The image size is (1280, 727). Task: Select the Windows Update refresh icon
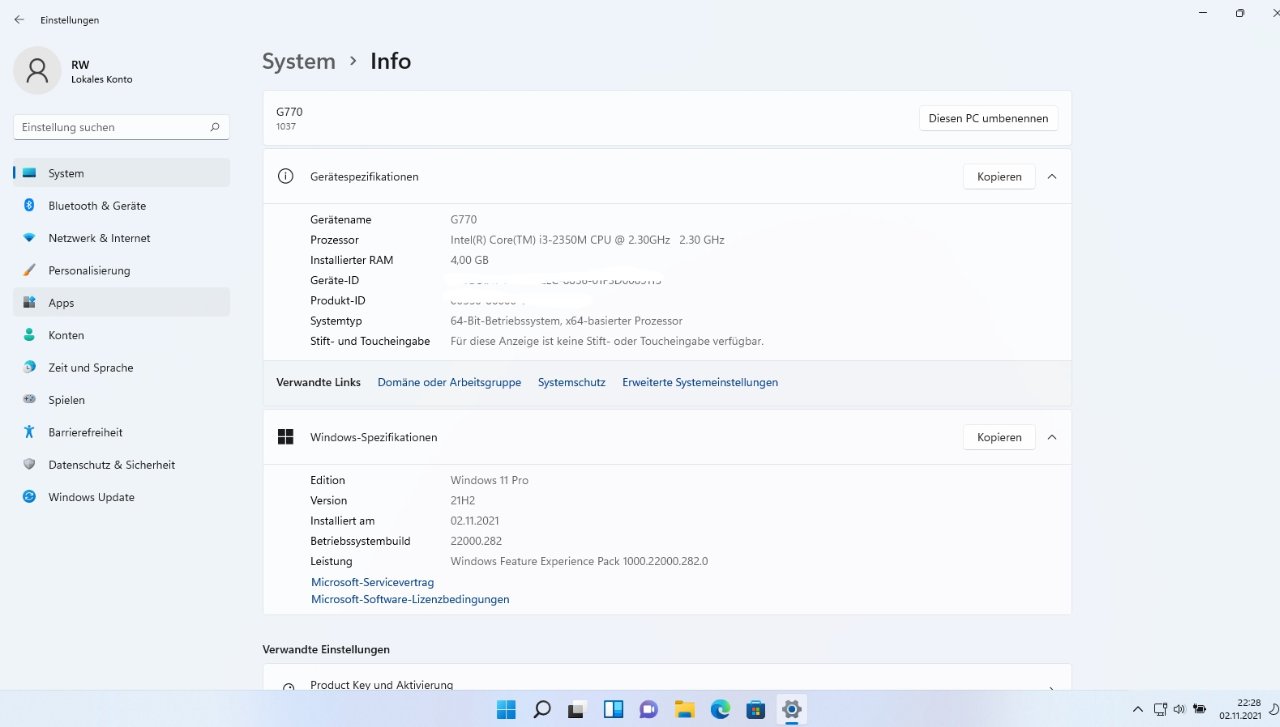(29, 496)
